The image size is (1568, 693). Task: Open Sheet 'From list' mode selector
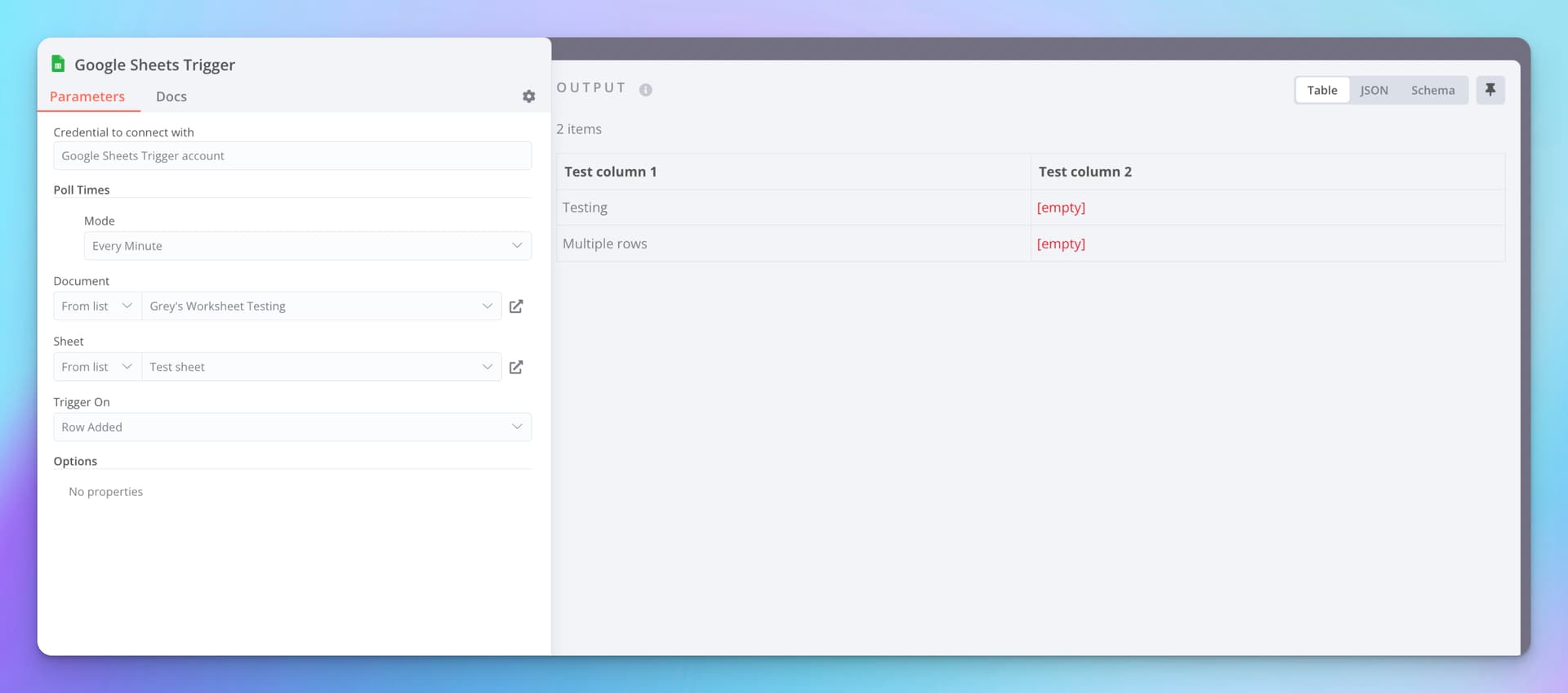[x=97, y=367]
